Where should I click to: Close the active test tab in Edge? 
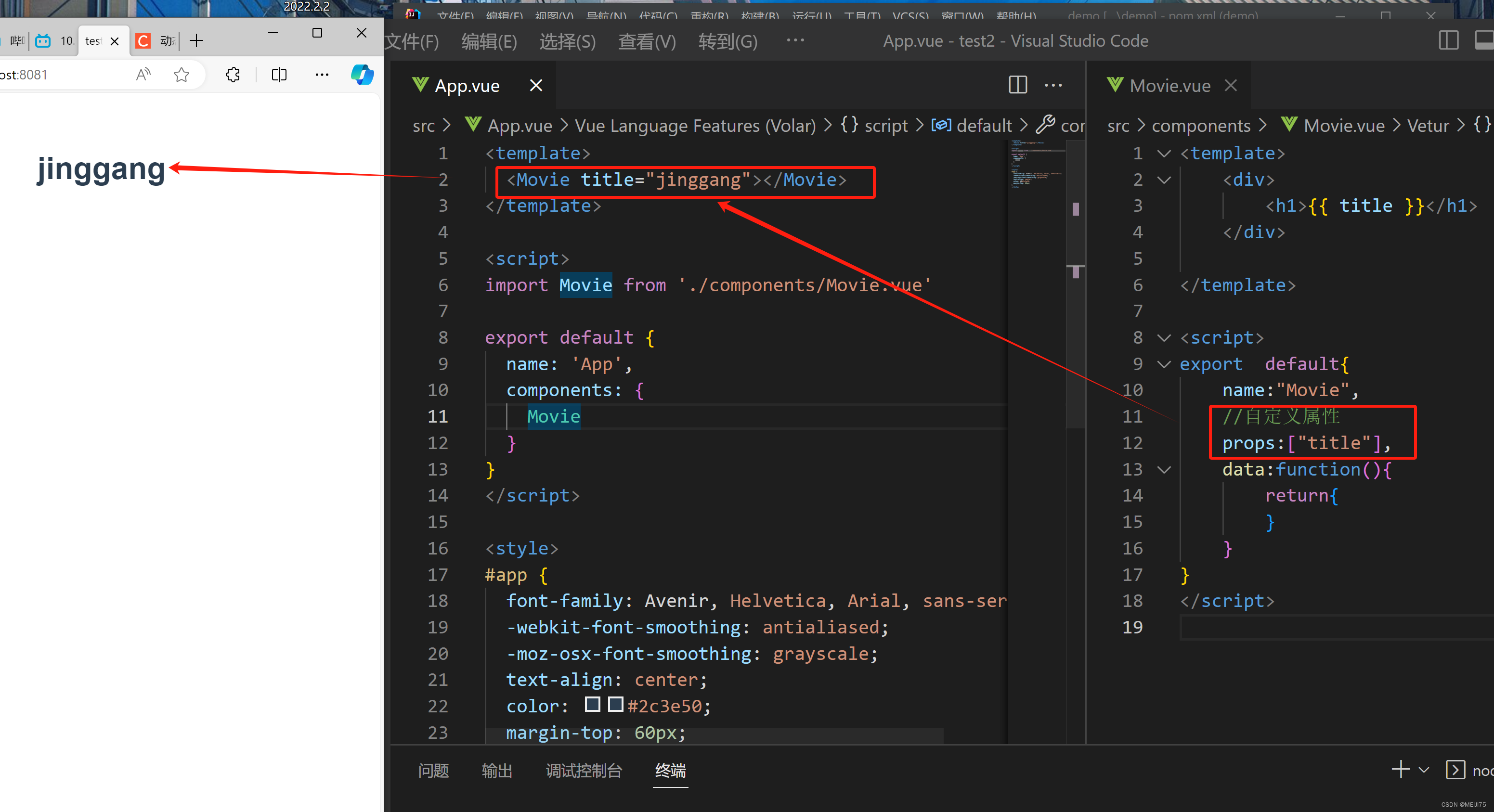(x=115, y=41)
